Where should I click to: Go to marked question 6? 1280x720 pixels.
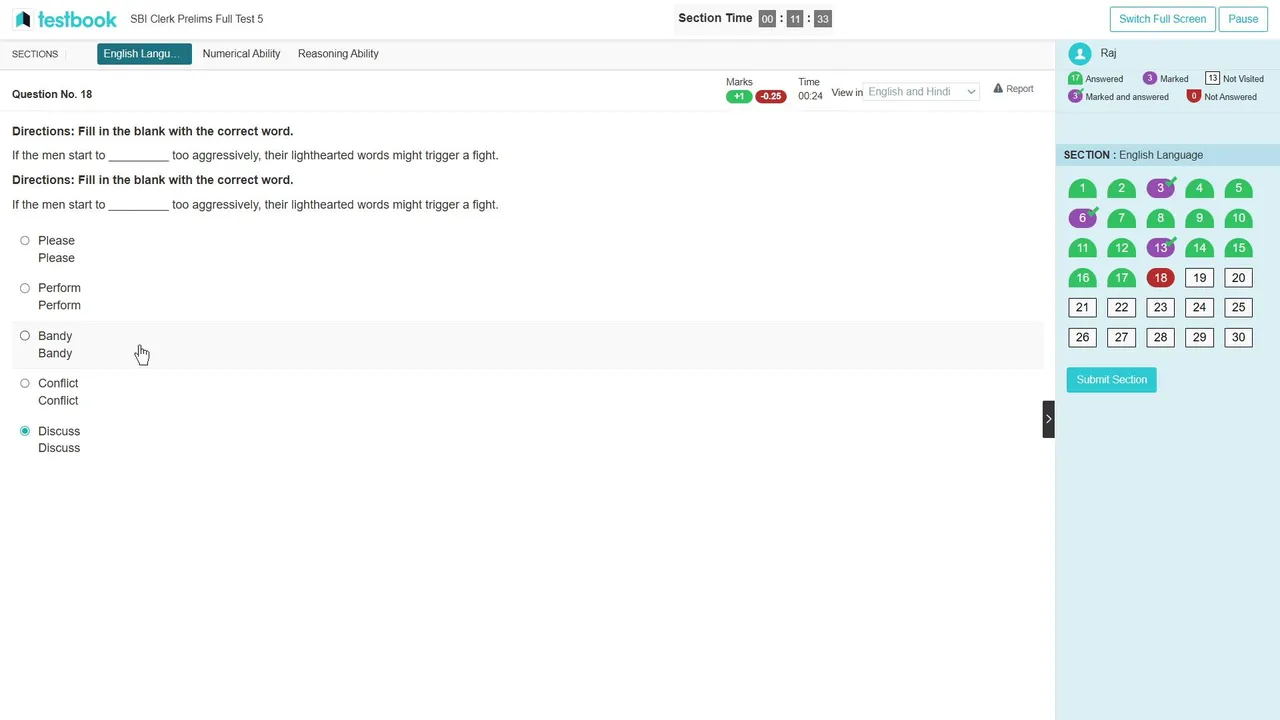(1082, 218)
